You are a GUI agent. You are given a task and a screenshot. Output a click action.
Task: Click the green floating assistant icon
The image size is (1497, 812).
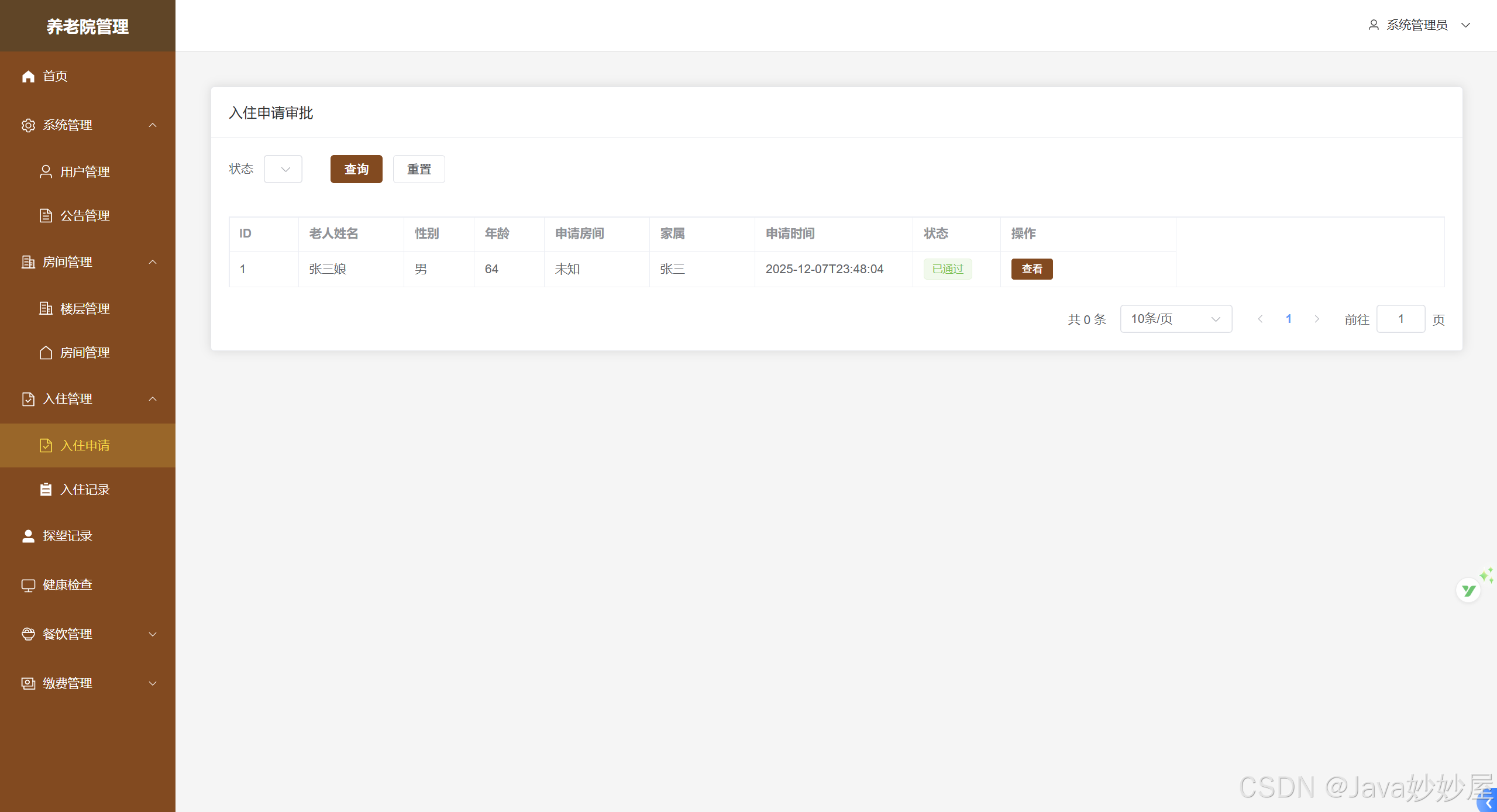coord(1468,590)
